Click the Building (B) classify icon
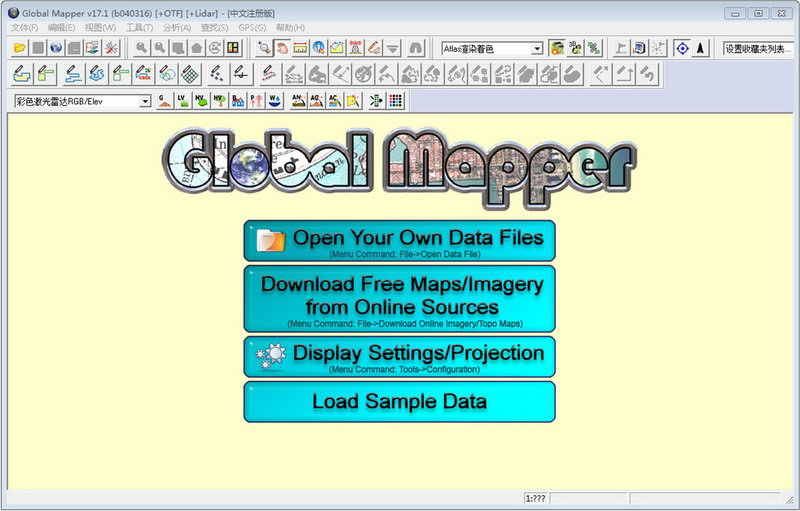Image resolution: width=800 pixels, height=511 pixels. click(238, 101)
